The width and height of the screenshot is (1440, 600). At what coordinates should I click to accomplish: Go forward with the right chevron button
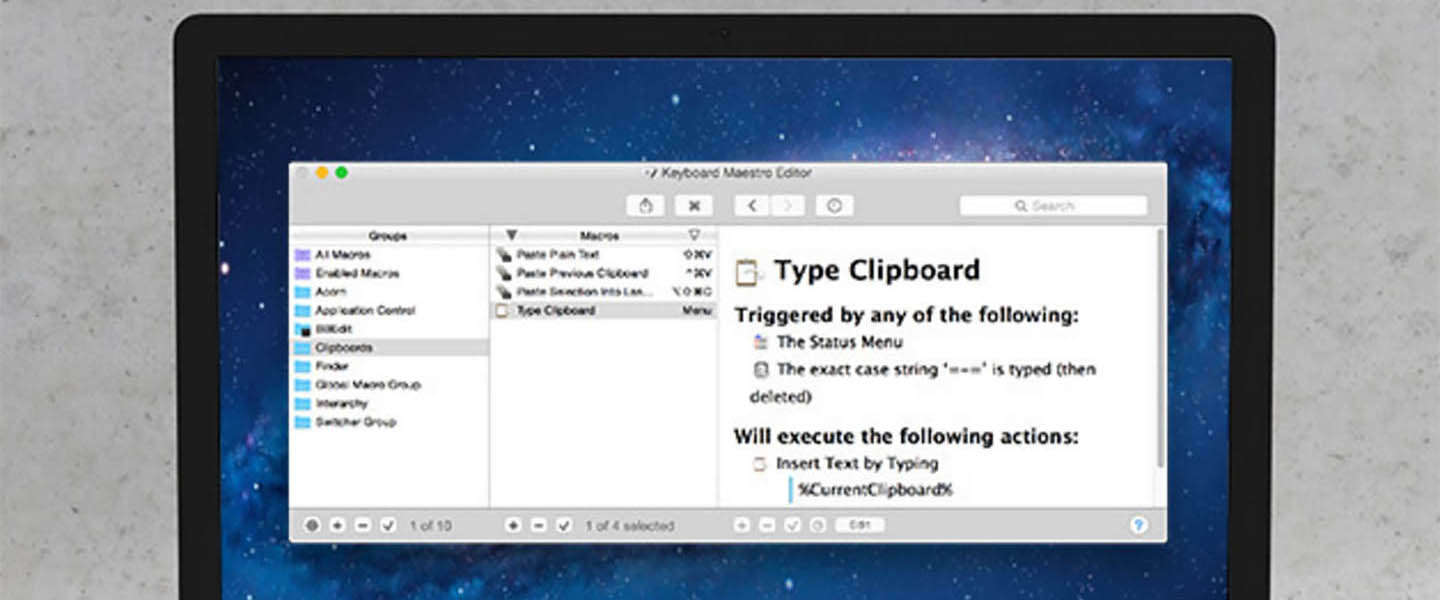point(787,205)
